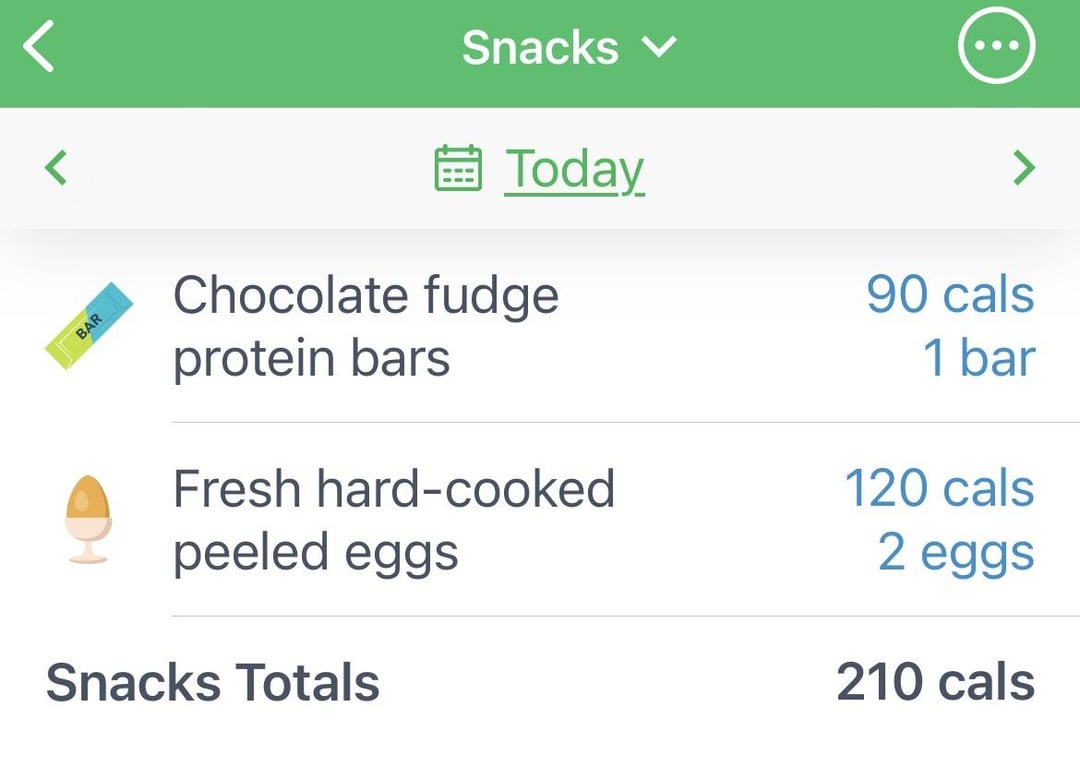
Task: Tap the 210 cals total
Action: (x=935, y=682)
